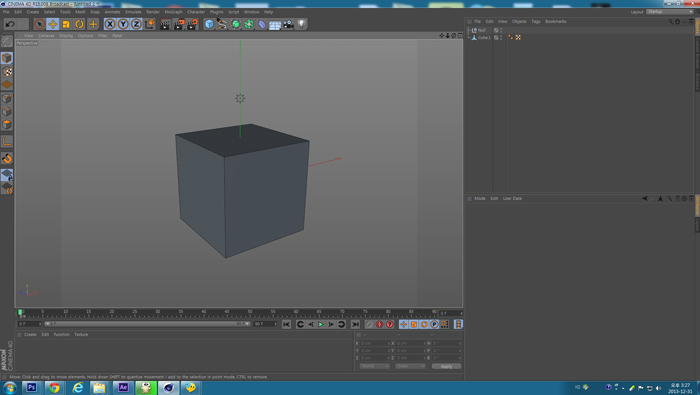Toggle the Y-axis lock
Screen dimensions: 700x395
pos(123,24)
